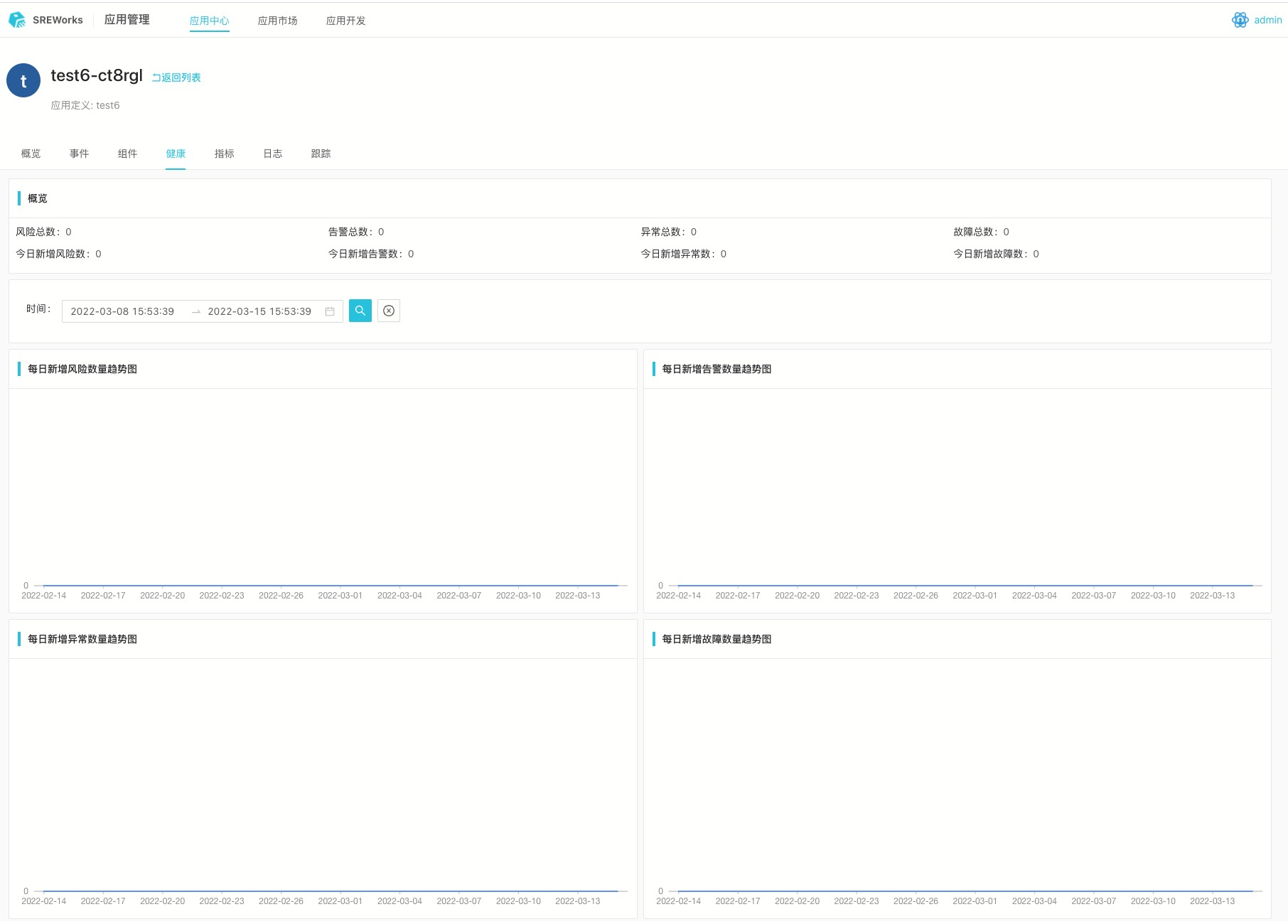Switch to the 指标 tab

pos(224,154)
